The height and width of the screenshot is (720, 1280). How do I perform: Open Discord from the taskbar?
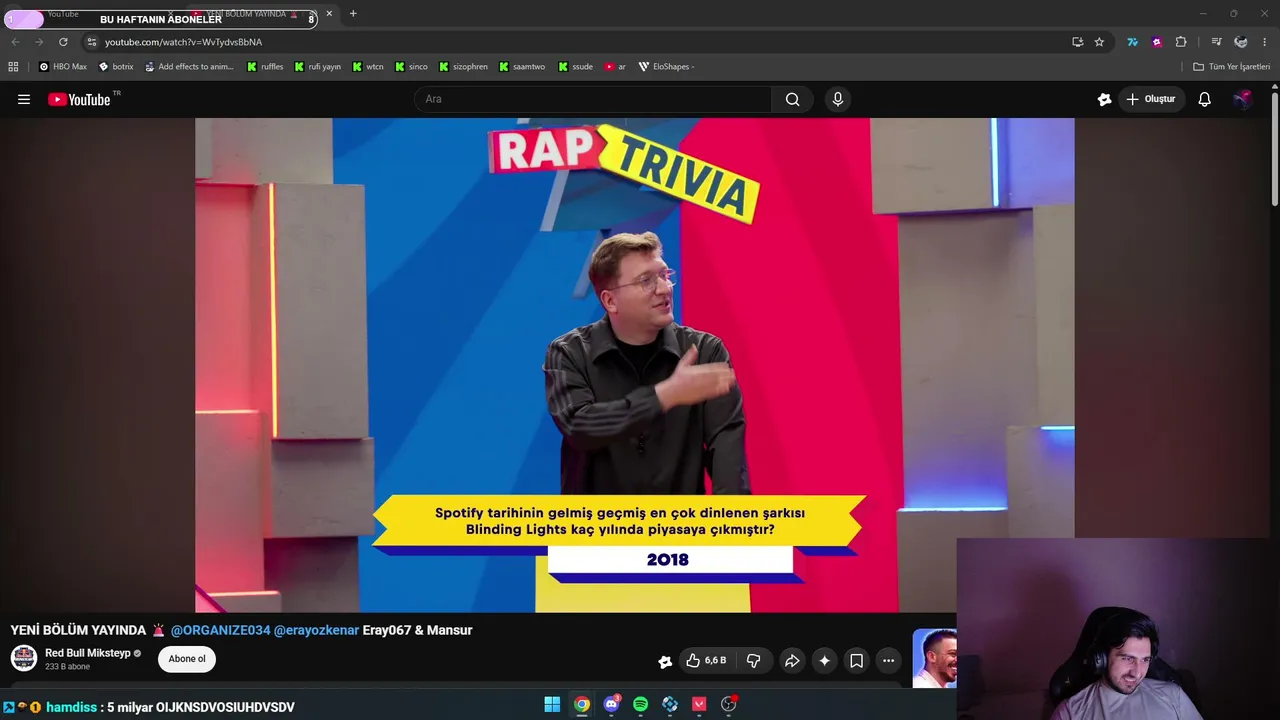[611, 705]
